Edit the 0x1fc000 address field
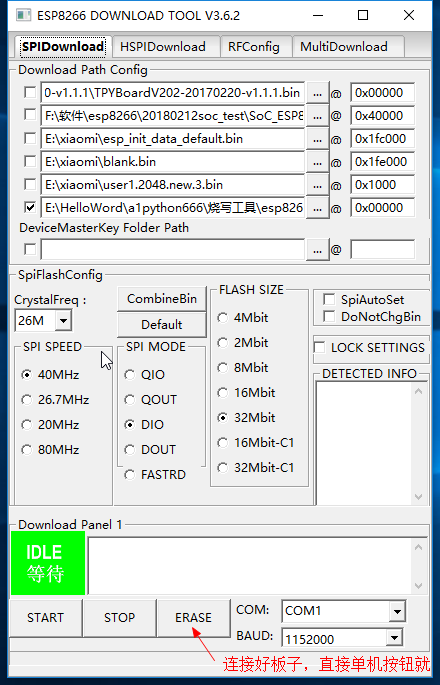 click(382, 138)
